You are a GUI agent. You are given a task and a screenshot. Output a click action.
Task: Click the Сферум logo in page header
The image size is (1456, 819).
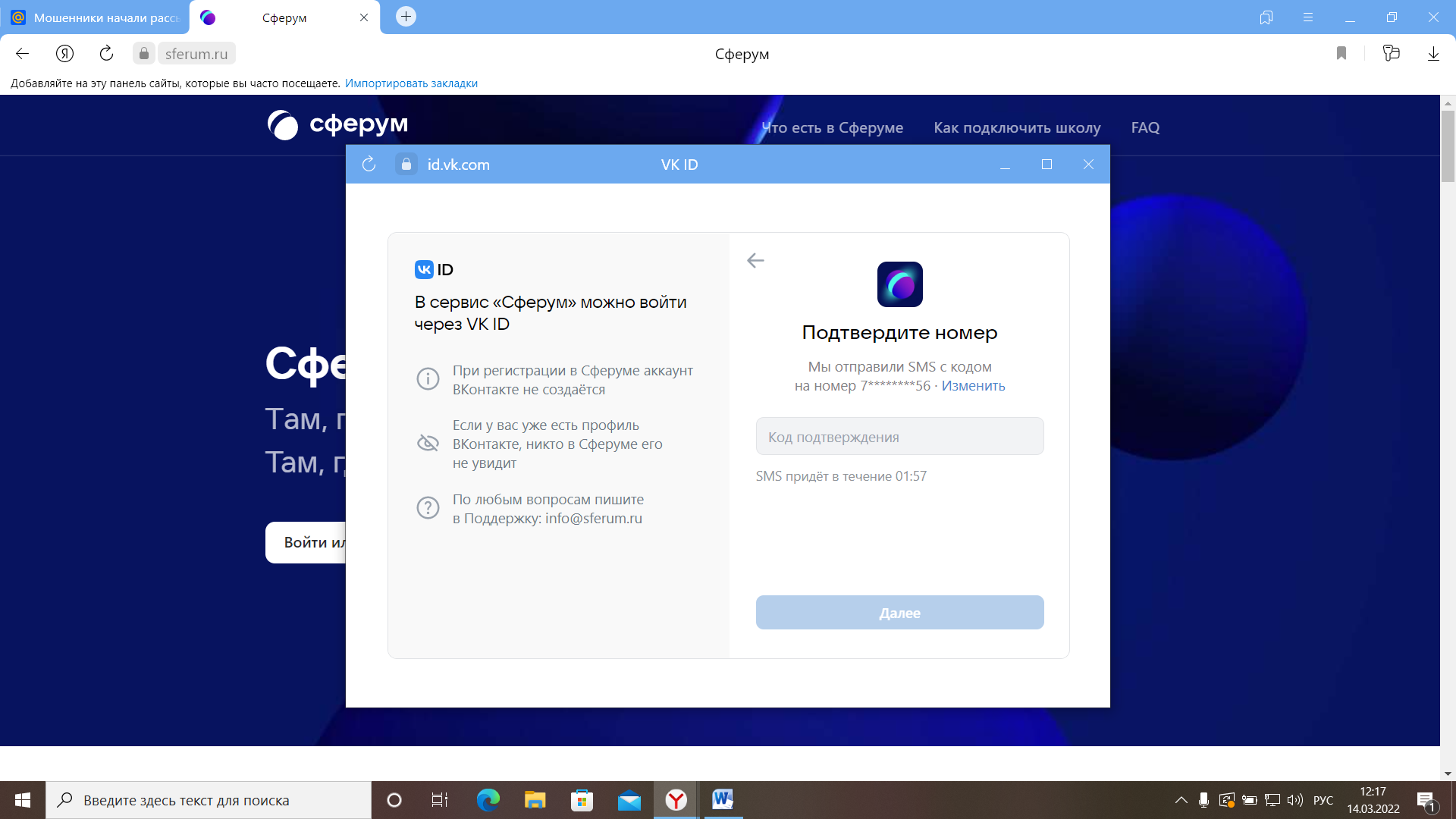(337, 124)
